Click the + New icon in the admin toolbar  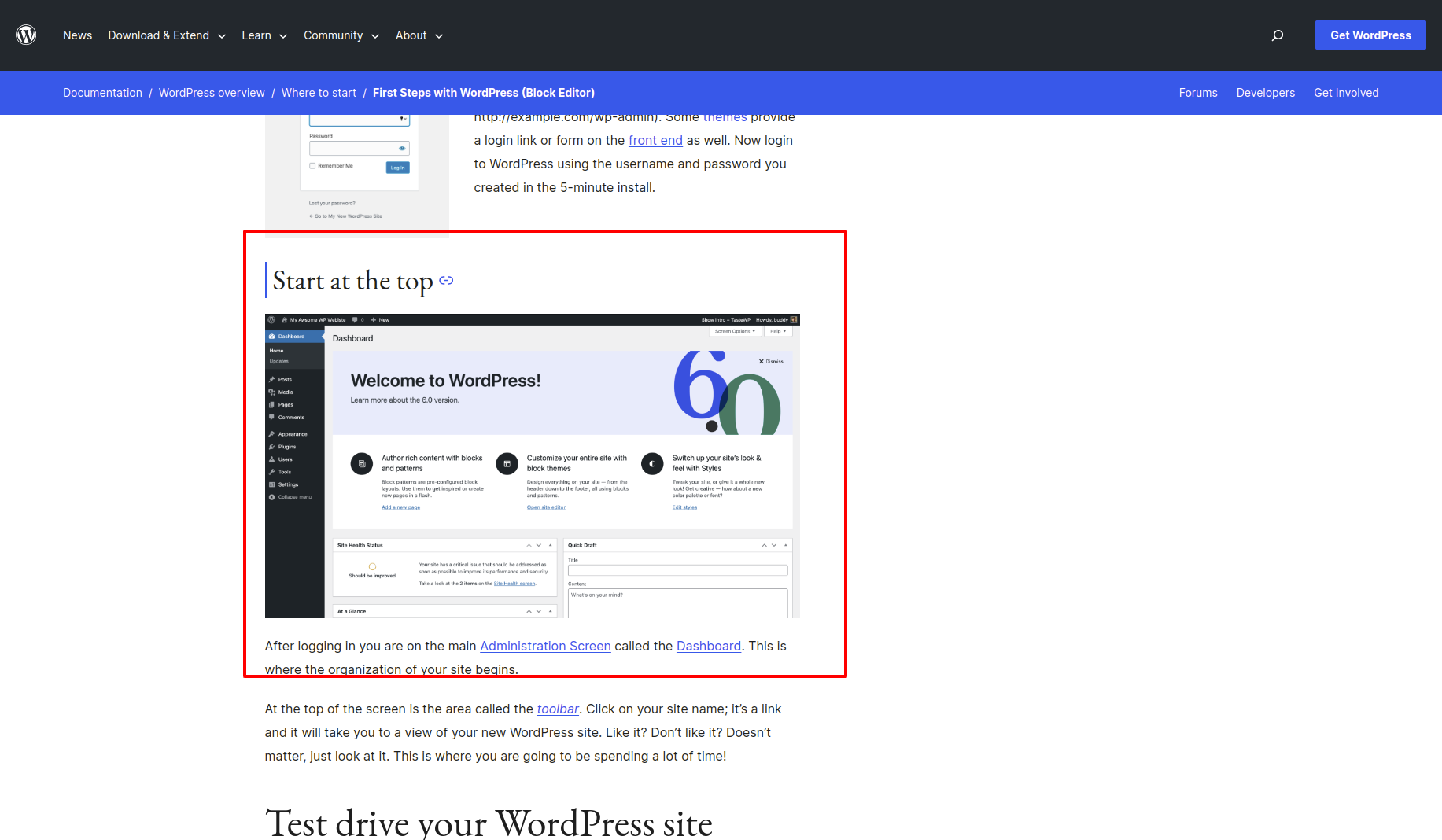pyautogui.click(x=374, y=320)
